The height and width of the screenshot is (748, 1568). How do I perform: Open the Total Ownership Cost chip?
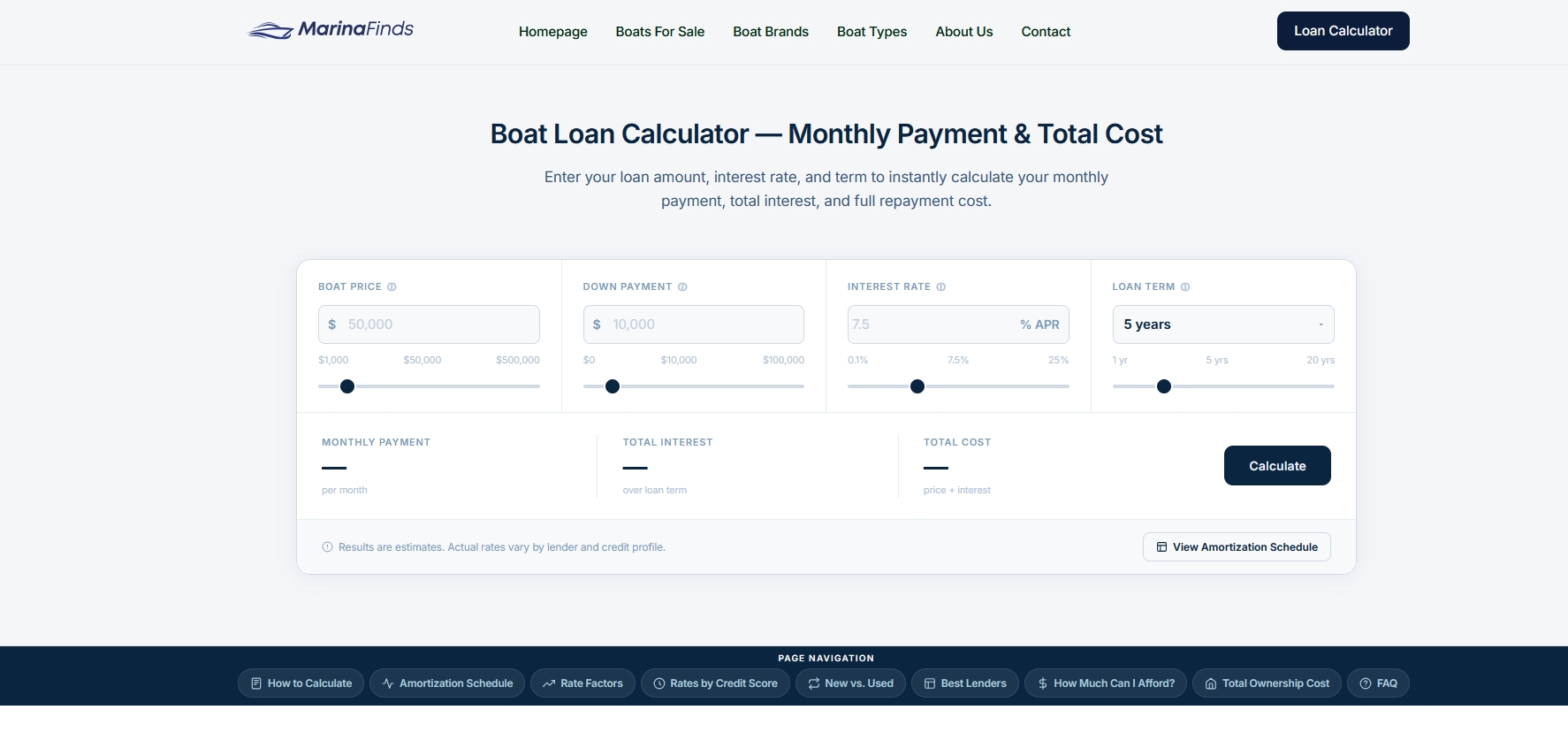1267,683
